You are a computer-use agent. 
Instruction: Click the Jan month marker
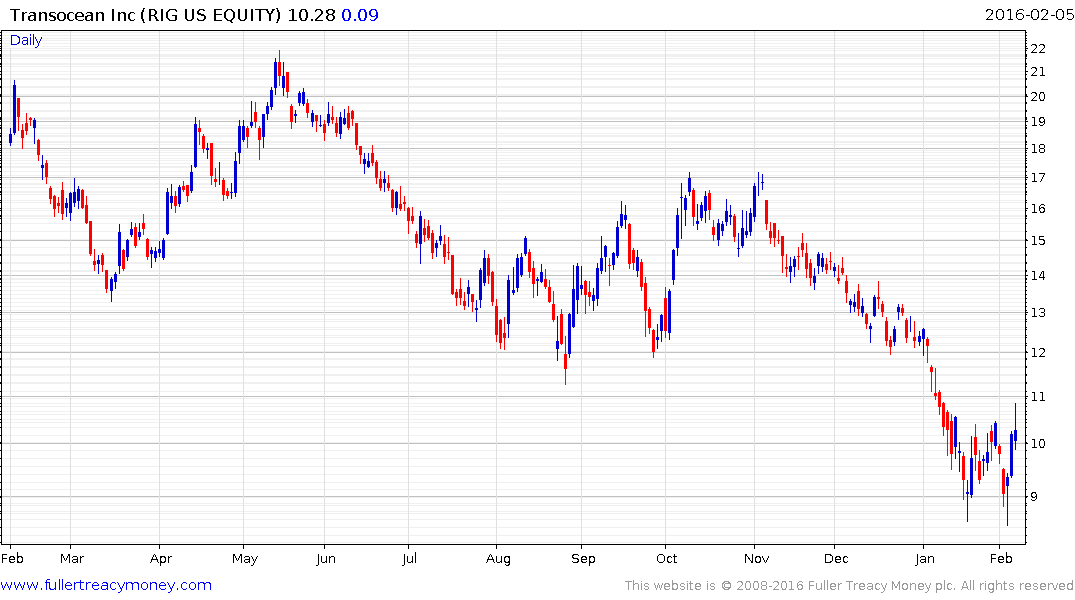(x=925, y=558)
